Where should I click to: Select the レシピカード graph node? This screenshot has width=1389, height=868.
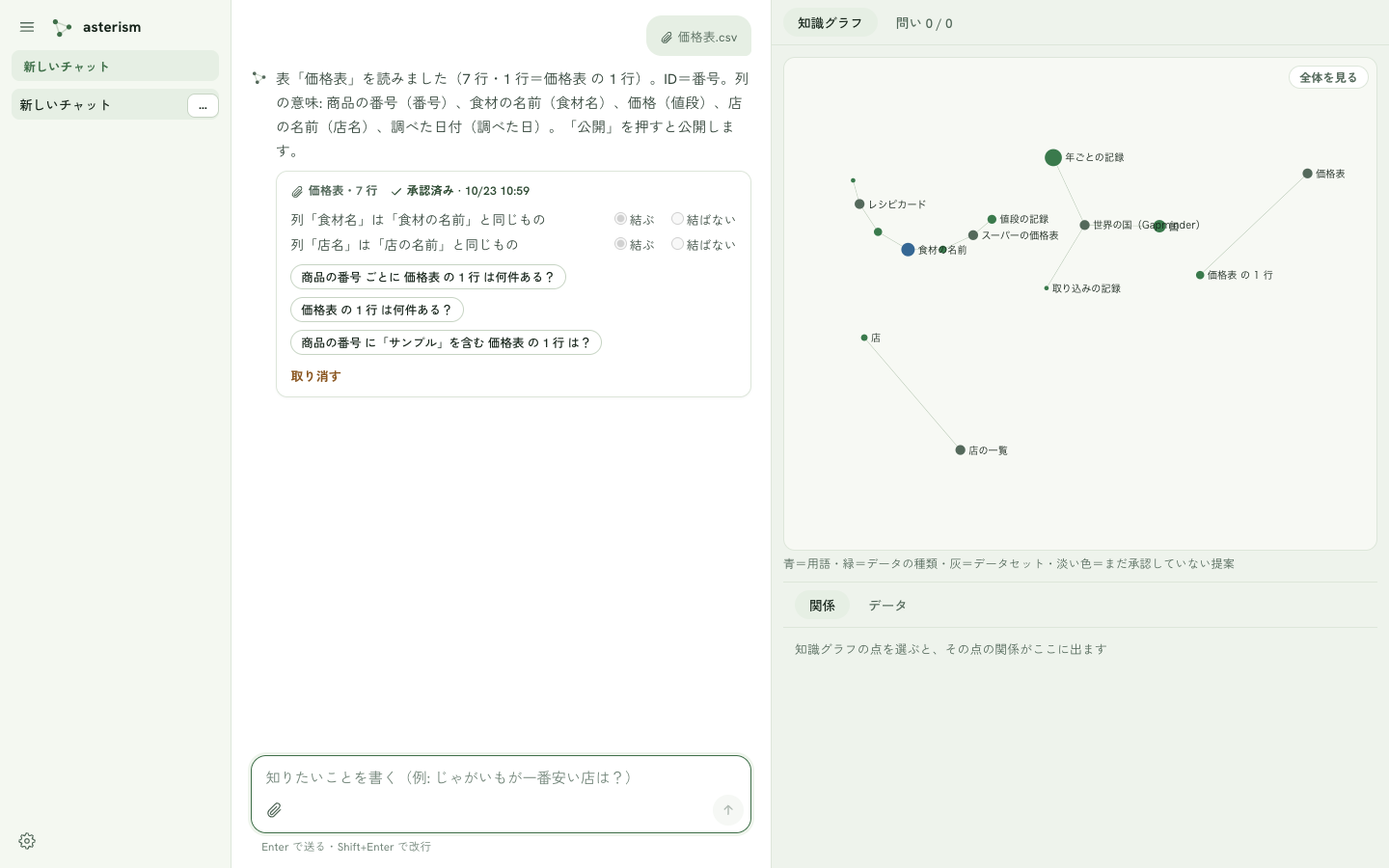859,204
